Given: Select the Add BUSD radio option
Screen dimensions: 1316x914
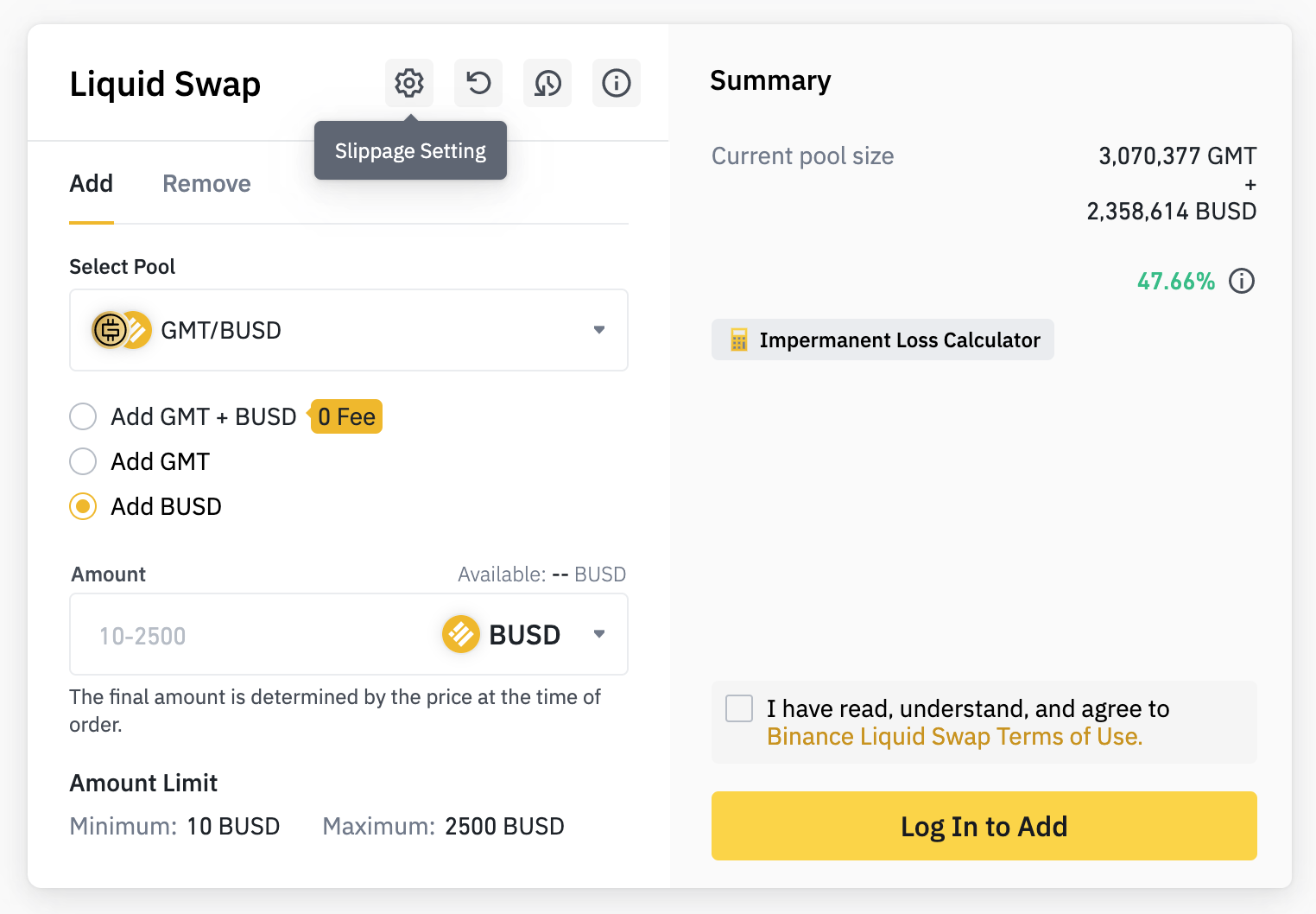Looking at the screenshot, I should click(x=83, y=506).
